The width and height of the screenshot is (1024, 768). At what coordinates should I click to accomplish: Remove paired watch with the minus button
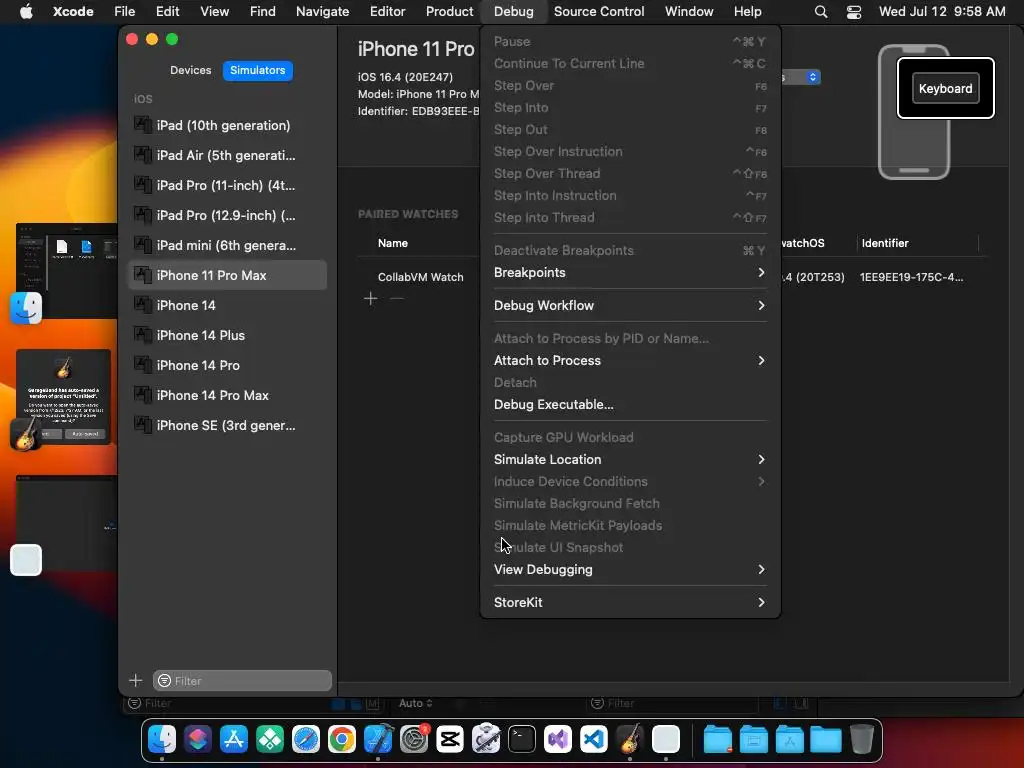[396, 299]
